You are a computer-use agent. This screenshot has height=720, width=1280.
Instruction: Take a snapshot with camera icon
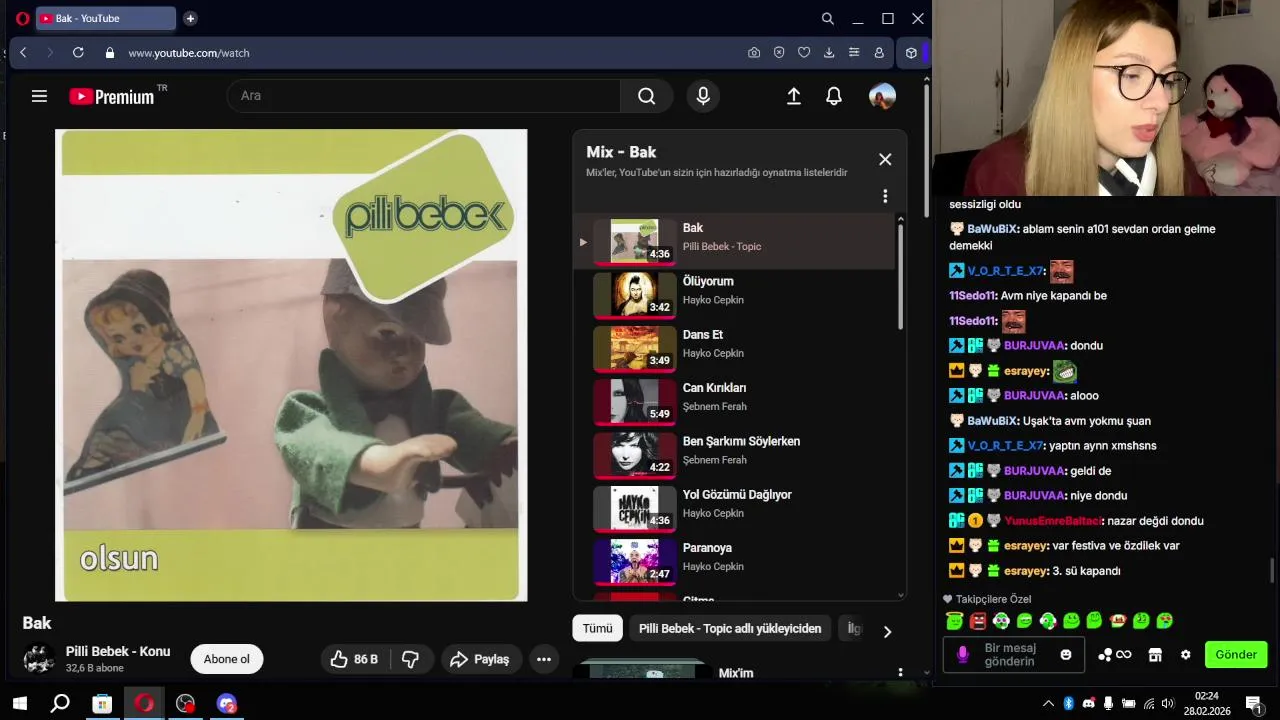point(754,53)
